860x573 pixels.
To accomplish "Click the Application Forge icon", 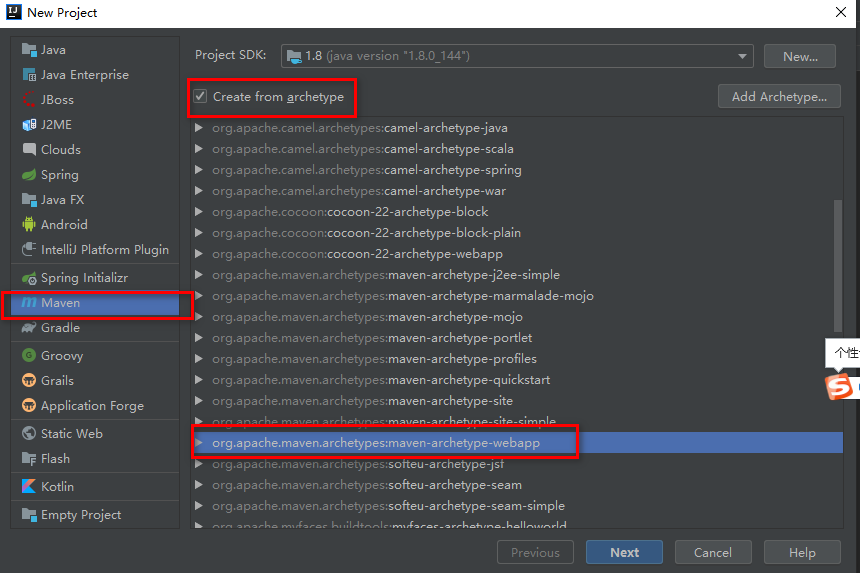I will pyautogui.click(x=29, y=405).
